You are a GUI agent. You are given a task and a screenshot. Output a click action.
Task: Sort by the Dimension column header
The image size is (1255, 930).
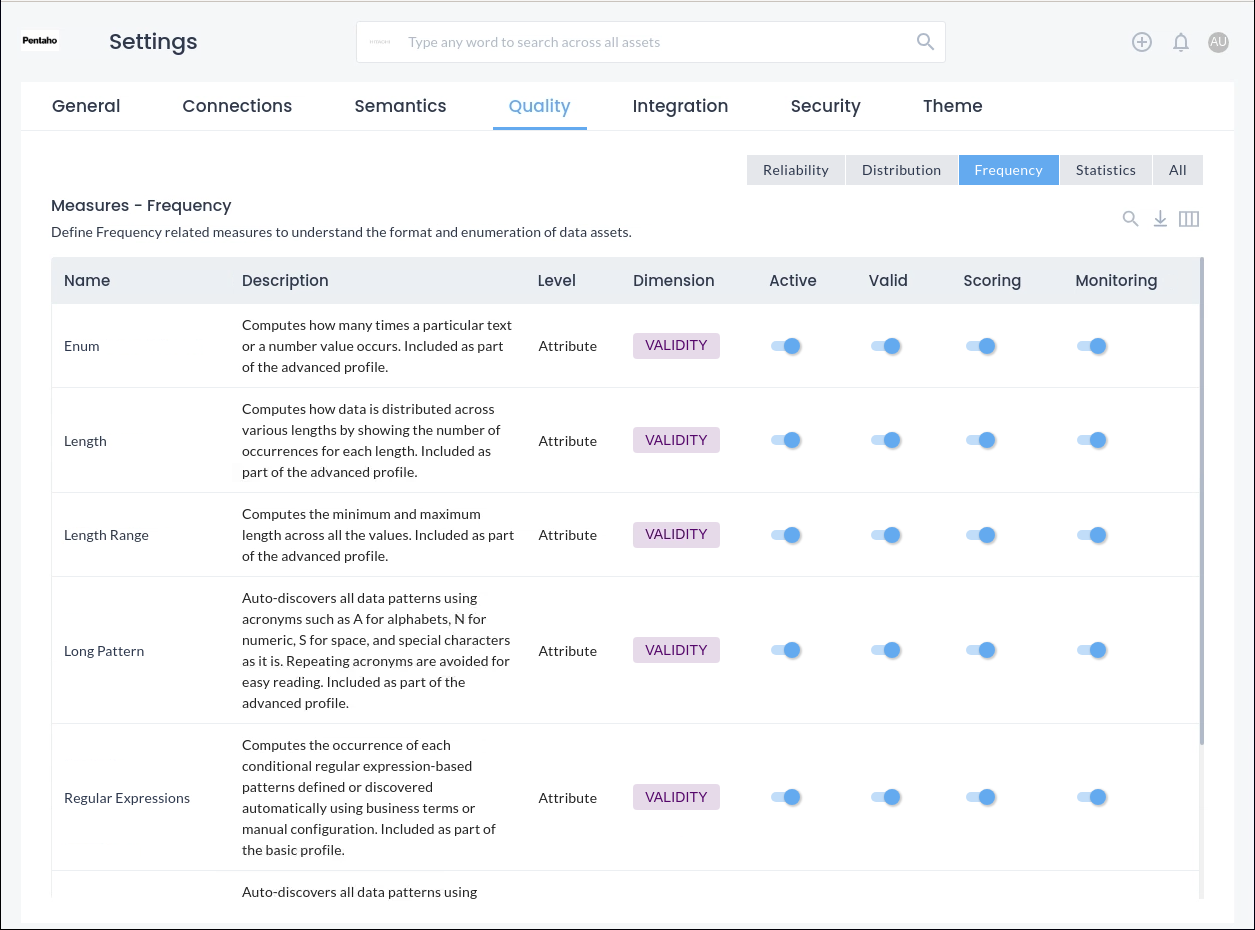coord(673,281)
